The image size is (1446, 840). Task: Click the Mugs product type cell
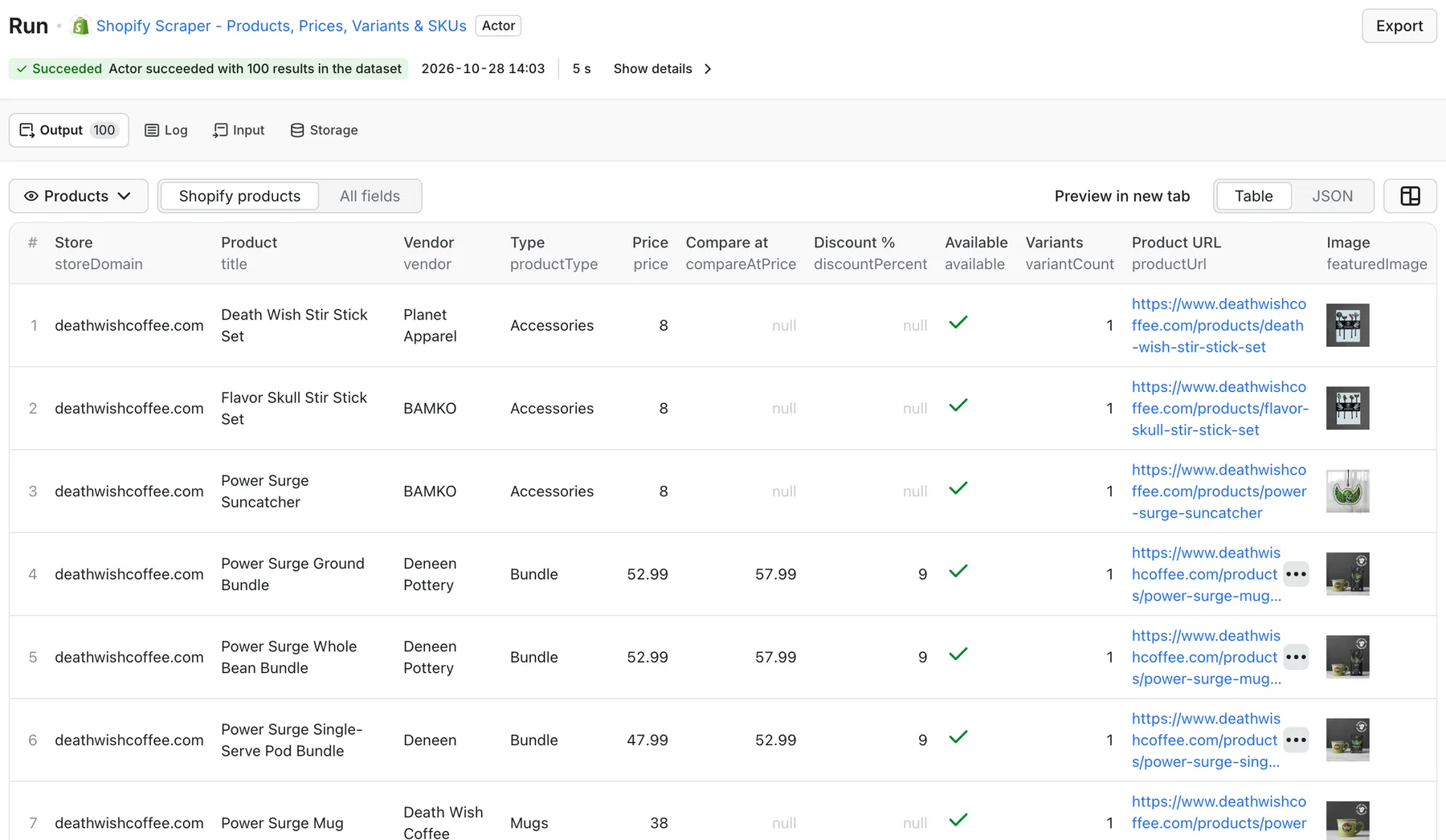pos(529,823)
